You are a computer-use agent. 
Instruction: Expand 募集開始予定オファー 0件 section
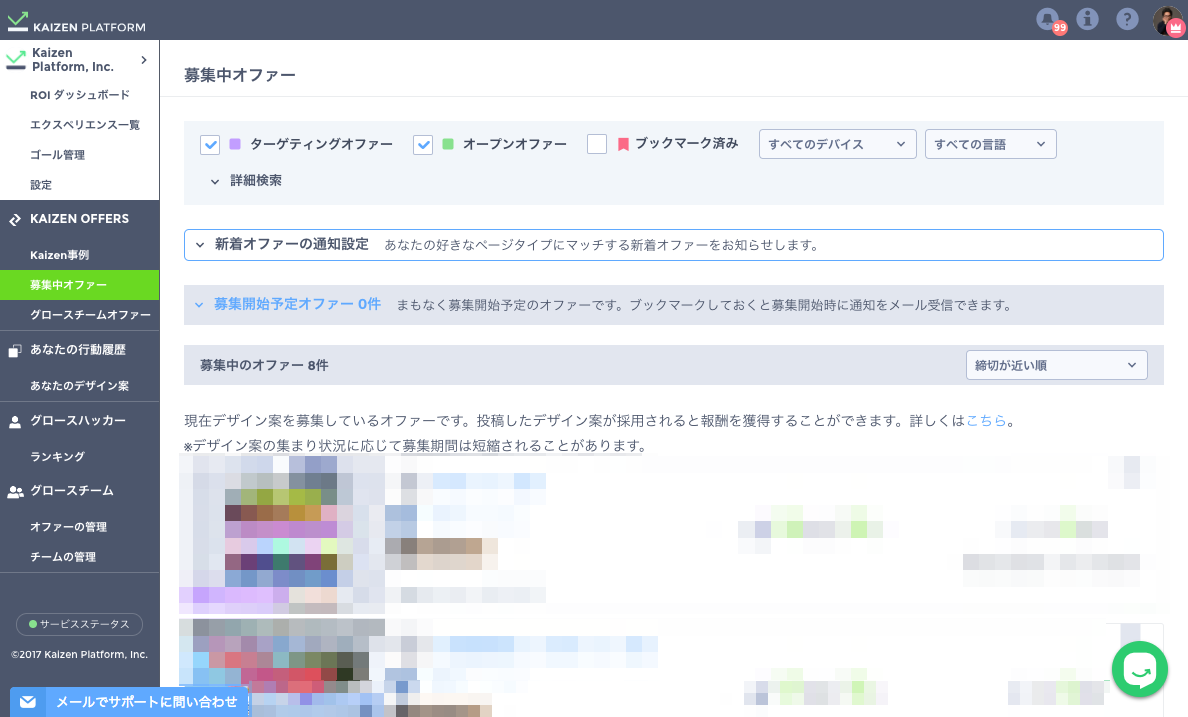[x=674, y=305]
